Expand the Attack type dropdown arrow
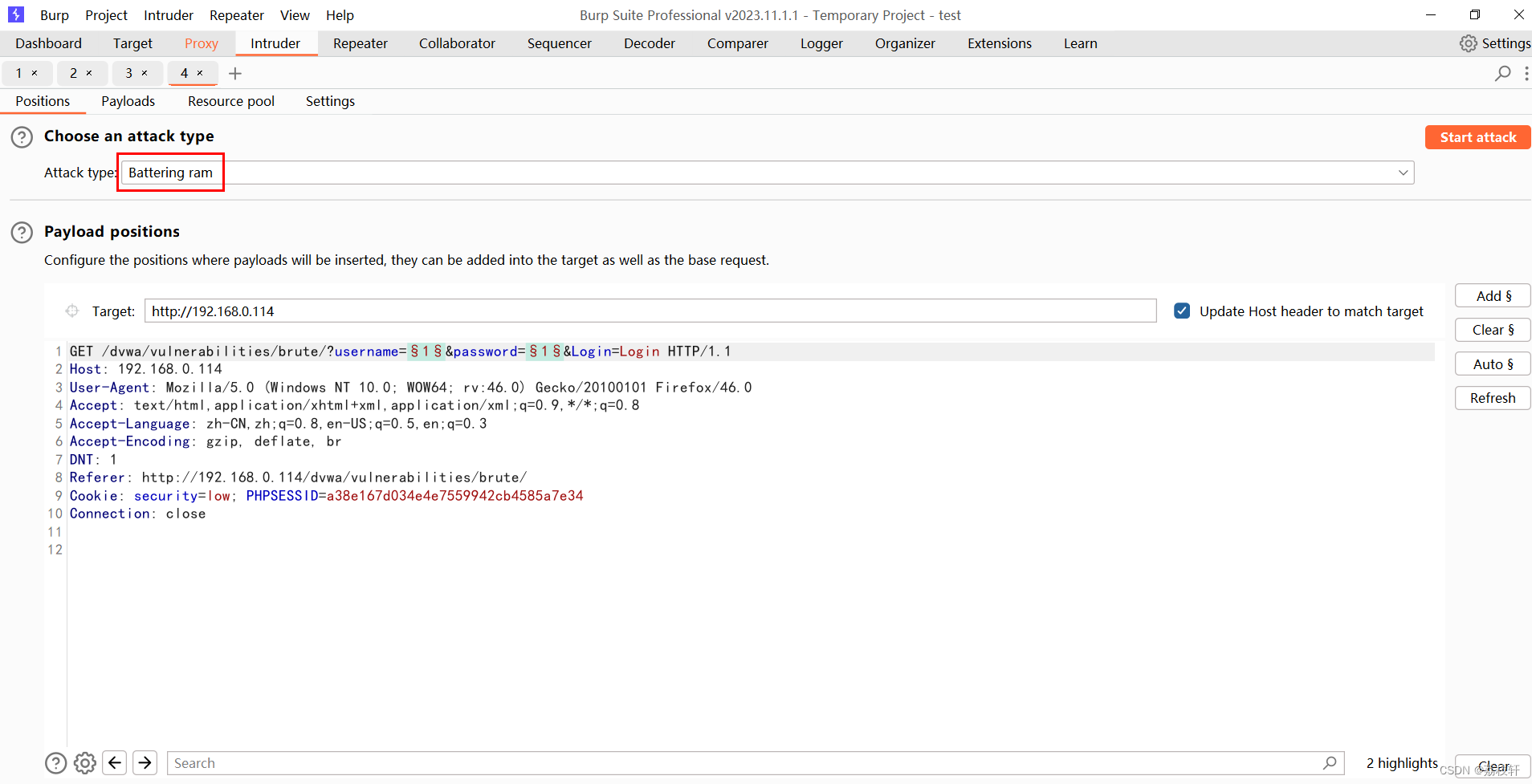Viewport: 1532px width, 784px height. 1403,173
